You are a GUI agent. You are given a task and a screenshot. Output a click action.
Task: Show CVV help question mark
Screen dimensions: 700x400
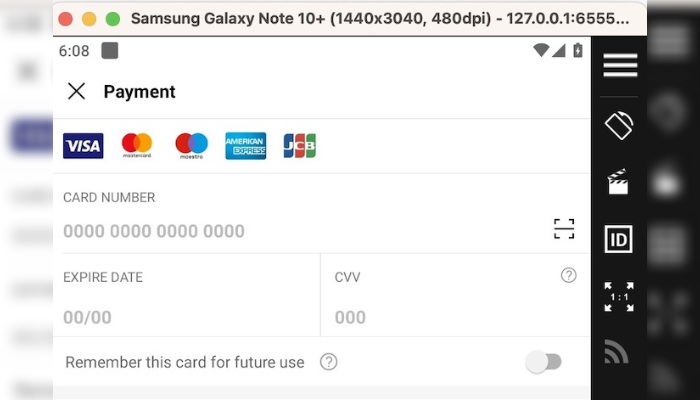pyautogui.click(x=568, y=275)
